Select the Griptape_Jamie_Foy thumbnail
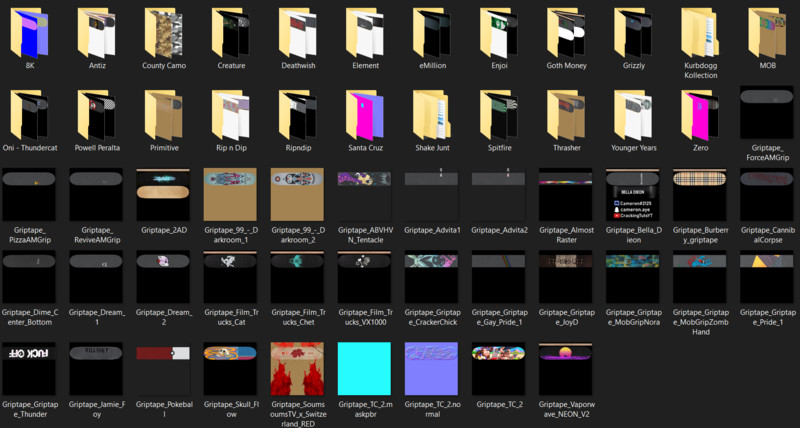Viewport: 800px width, 428px height. [x=96, y=369]
